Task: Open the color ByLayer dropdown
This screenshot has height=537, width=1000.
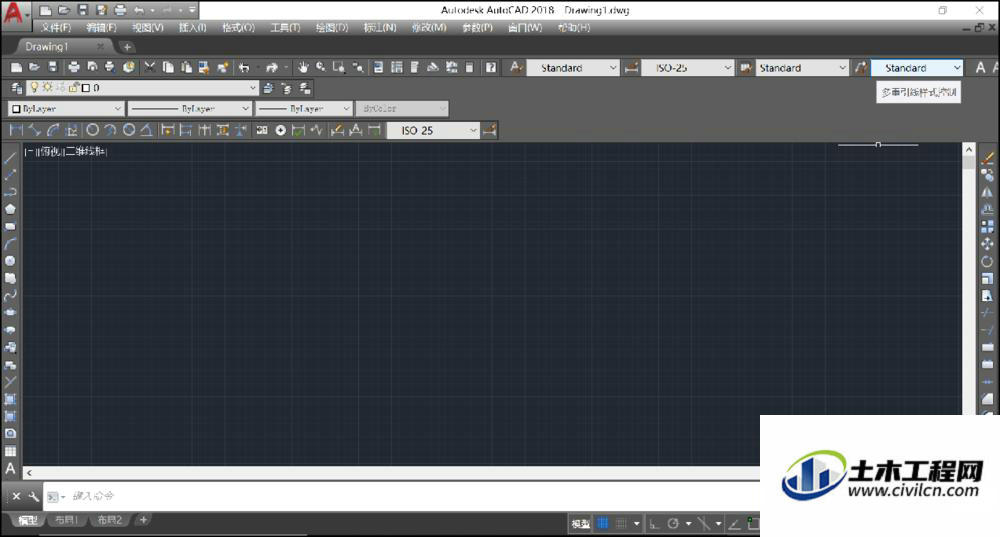Action: (x=65, y=108)
